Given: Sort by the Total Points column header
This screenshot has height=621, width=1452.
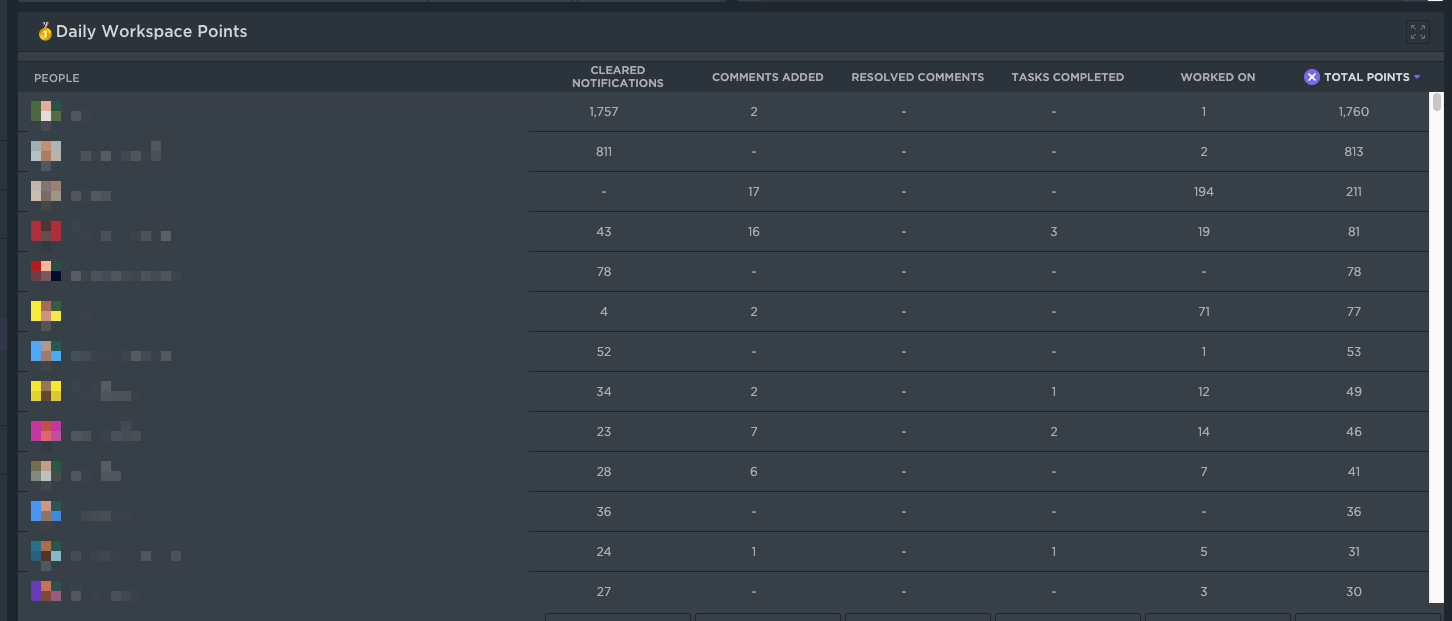Looking at the screenshot, I should pyautogui.click(x=1367, y=77).
